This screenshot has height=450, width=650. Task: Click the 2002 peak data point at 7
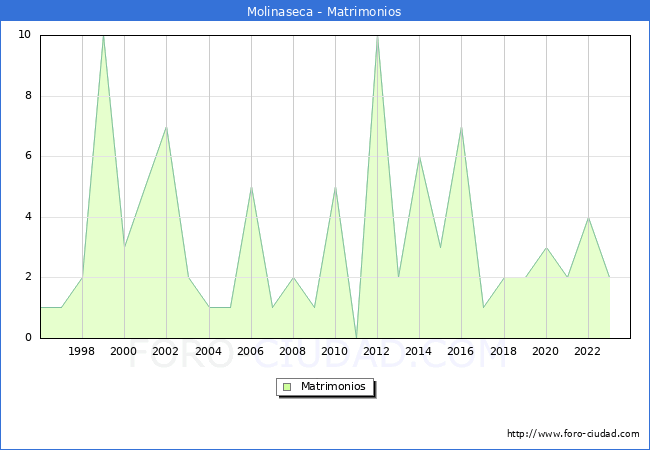click(167, 127)
